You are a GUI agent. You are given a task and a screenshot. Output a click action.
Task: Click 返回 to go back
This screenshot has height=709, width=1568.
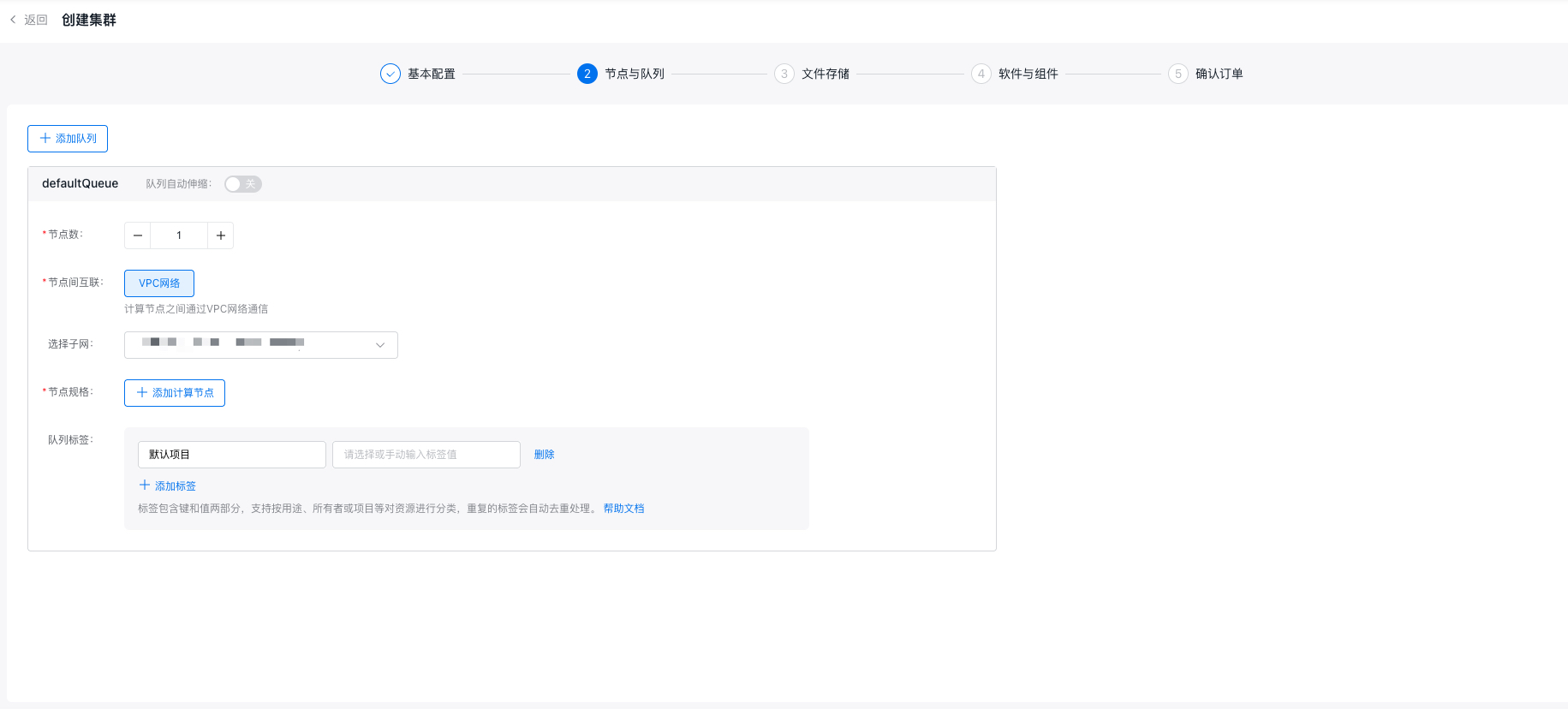pos(36,20)
